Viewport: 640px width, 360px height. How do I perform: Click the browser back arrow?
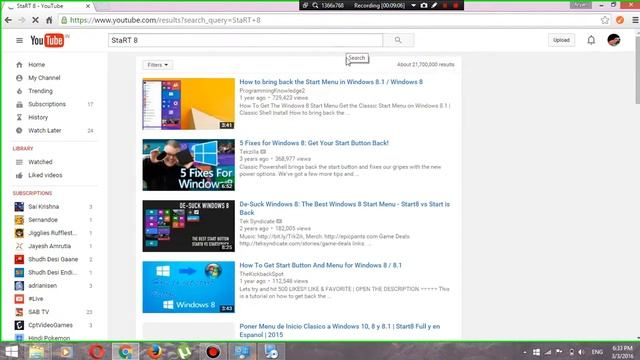tap(8, 20)
